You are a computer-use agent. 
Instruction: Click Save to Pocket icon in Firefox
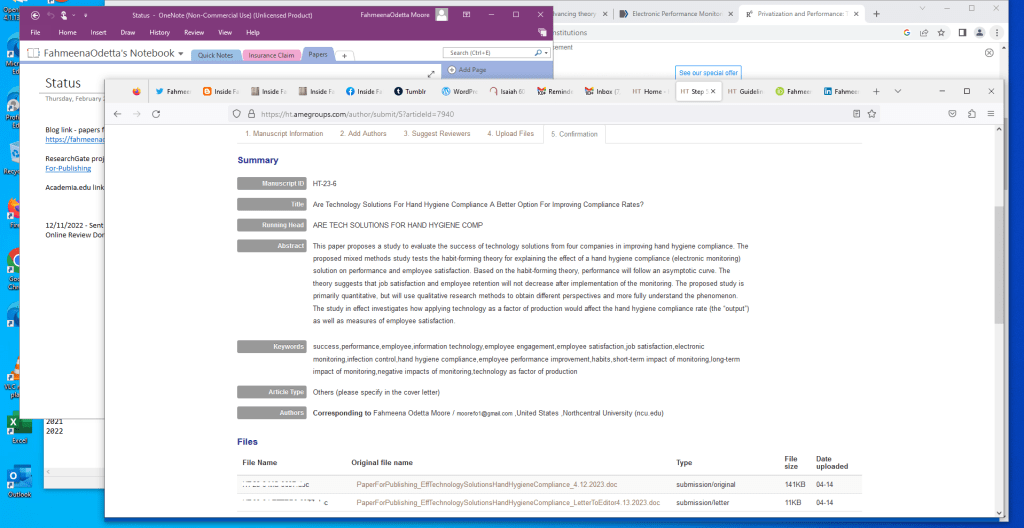(x=953, y=114)
